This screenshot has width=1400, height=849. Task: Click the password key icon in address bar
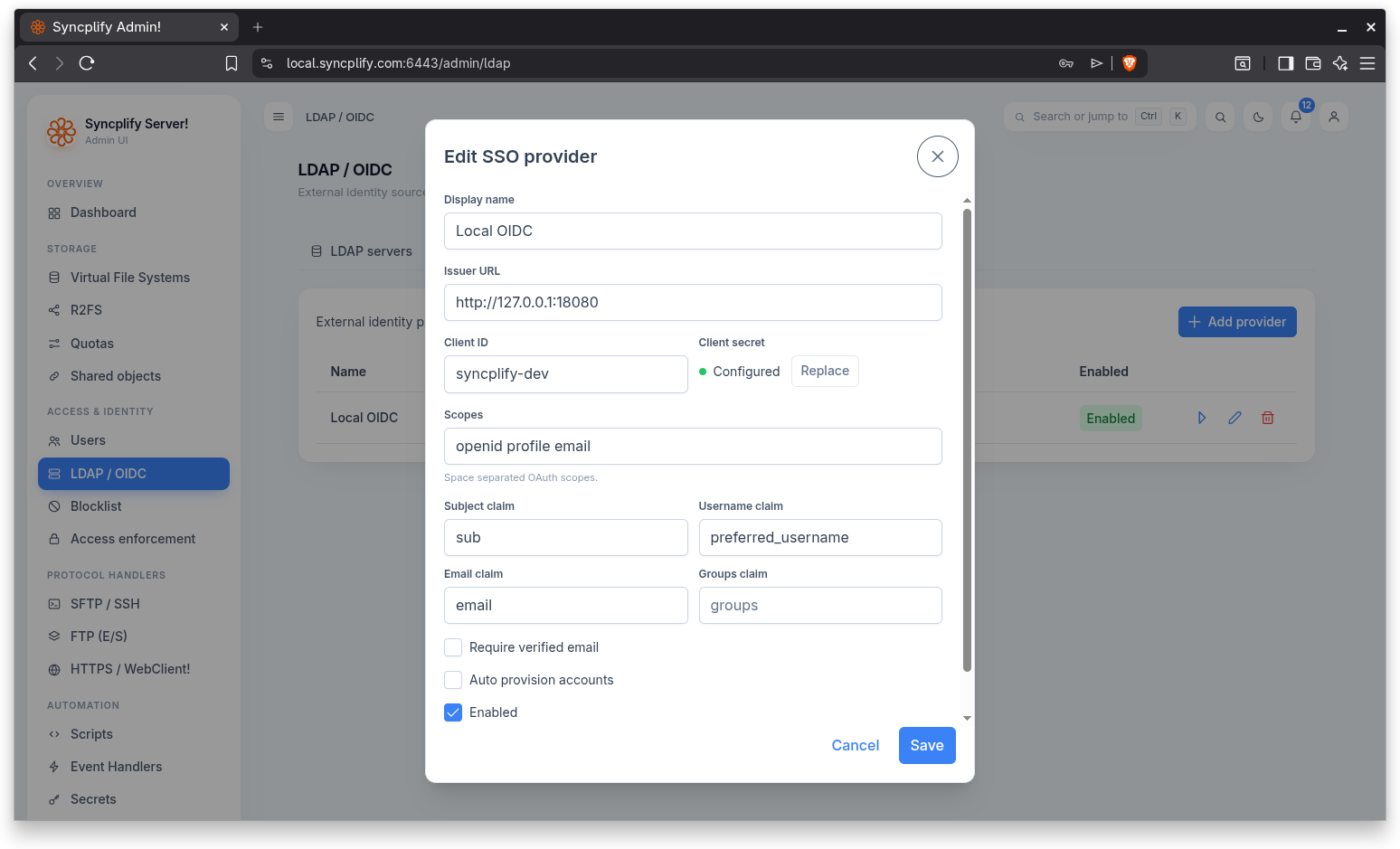(1066, 63)
